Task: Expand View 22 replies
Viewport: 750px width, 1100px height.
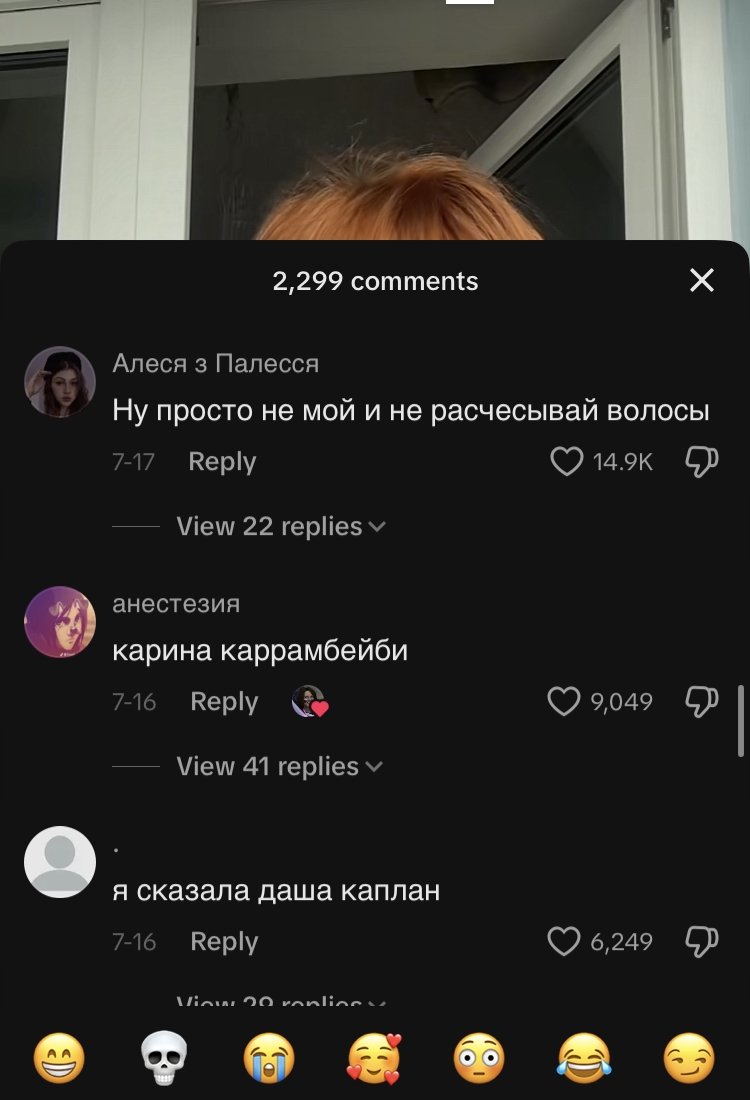Action: point(281,526)
